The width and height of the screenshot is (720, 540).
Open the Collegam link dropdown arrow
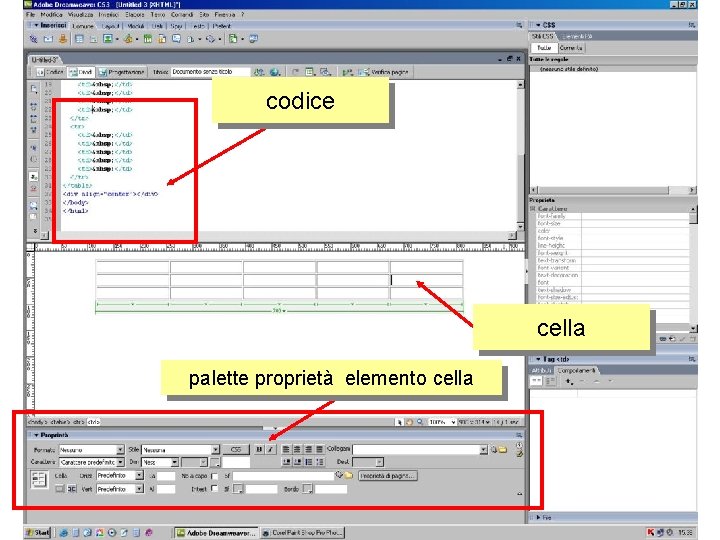(x=484, y=450)
